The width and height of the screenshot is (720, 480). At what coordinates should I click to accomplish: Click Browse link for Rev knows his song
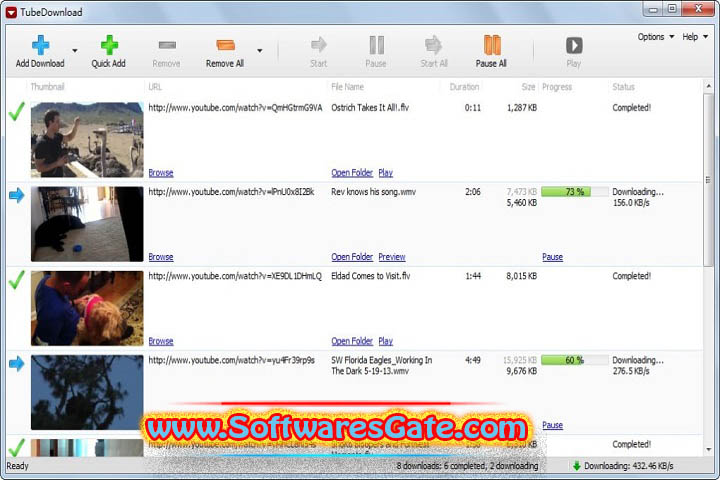click(161, 257)
